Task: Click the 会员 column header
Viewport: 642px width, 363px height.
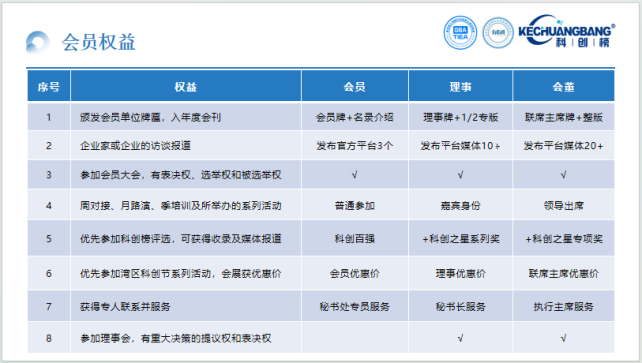Action: point(355,86)
